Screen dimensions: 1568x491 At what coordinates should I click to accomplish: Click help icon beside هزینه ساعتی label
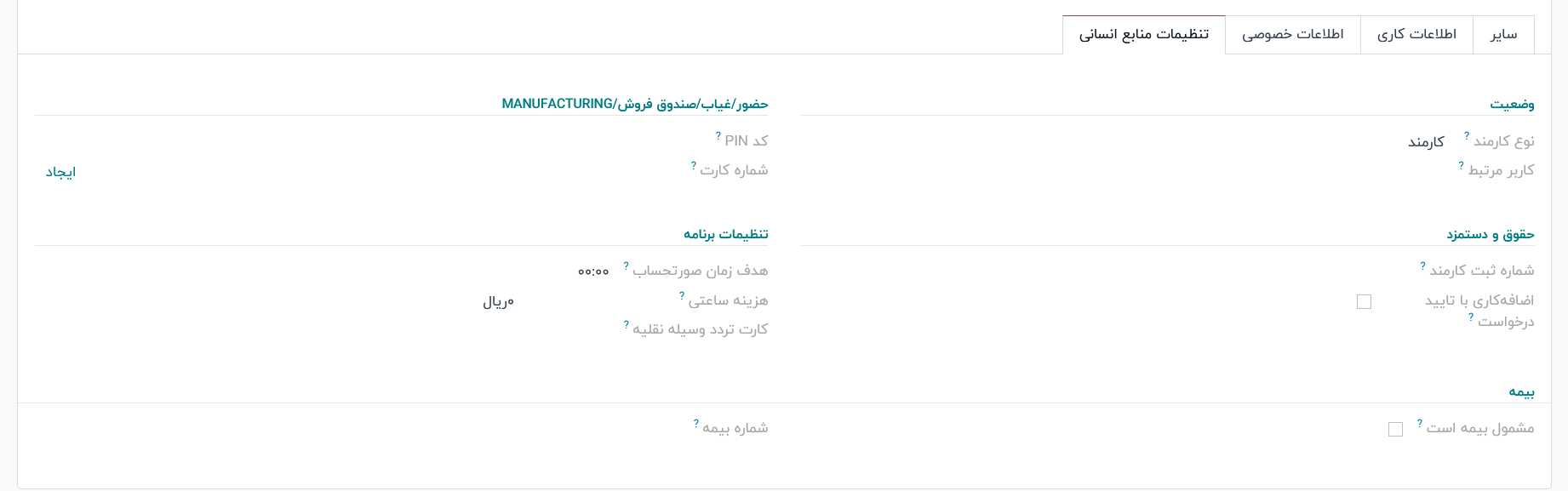click(x=682, y=295)
